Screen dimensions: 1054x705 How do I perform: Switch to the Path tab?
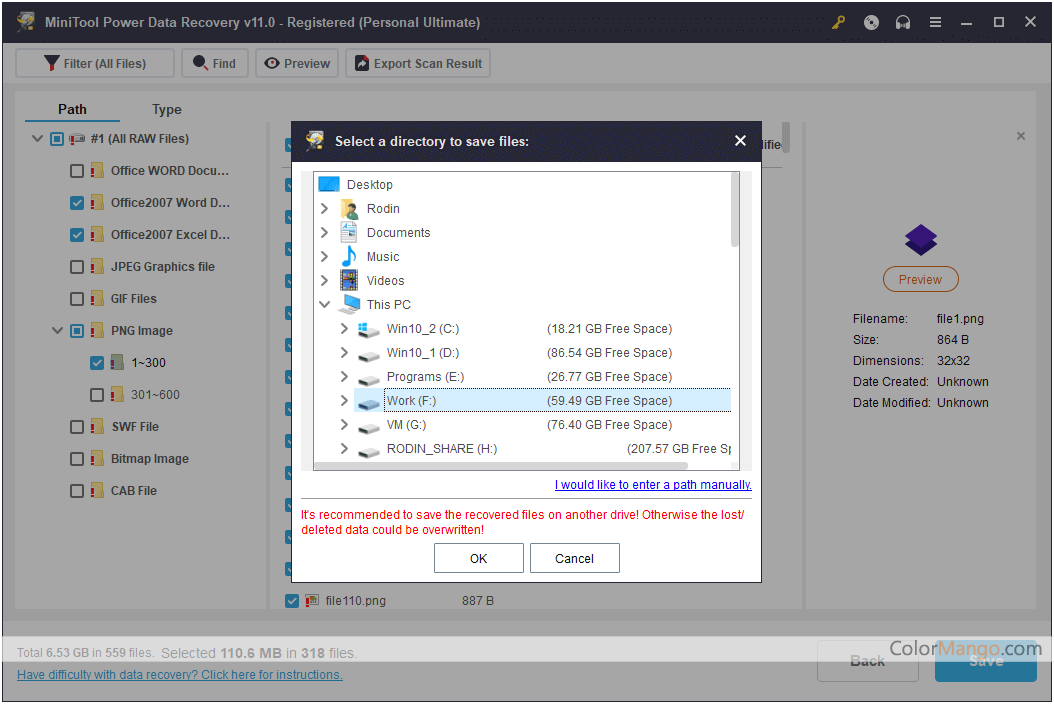pyautogui.click(x=72, y=109)
